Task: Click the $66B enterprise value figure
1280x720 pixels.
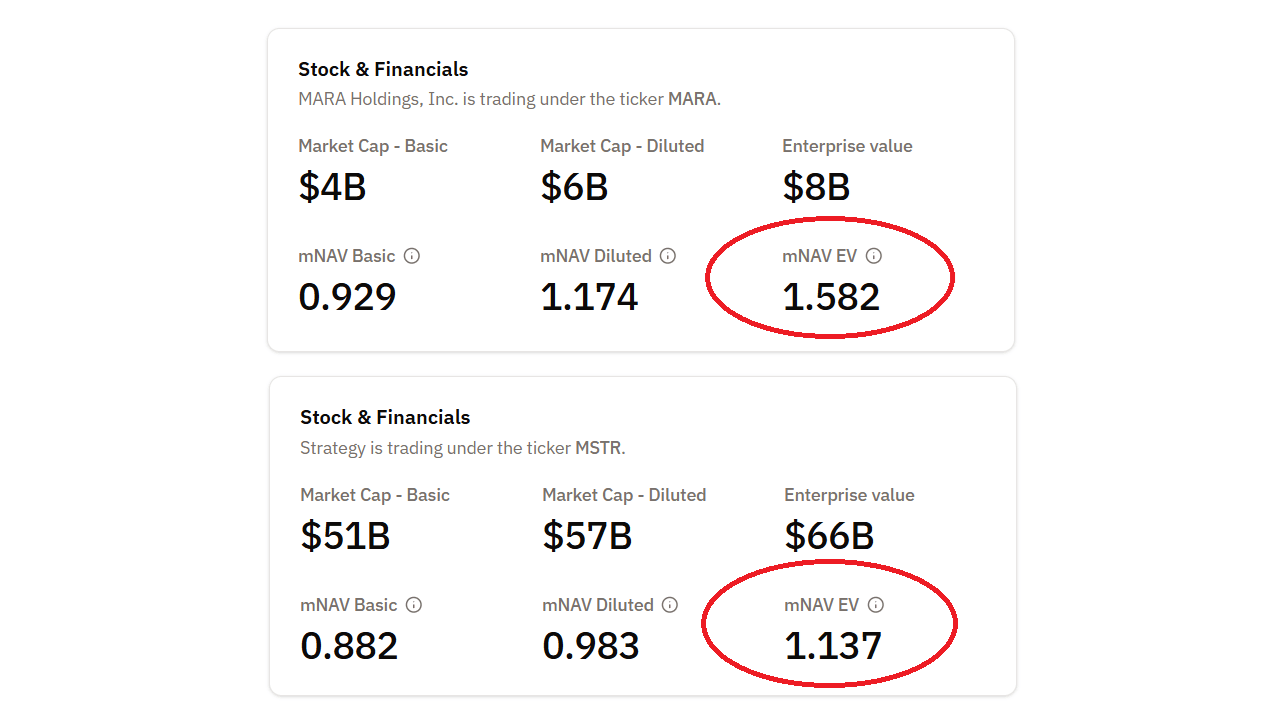Action: click(829, 536)
